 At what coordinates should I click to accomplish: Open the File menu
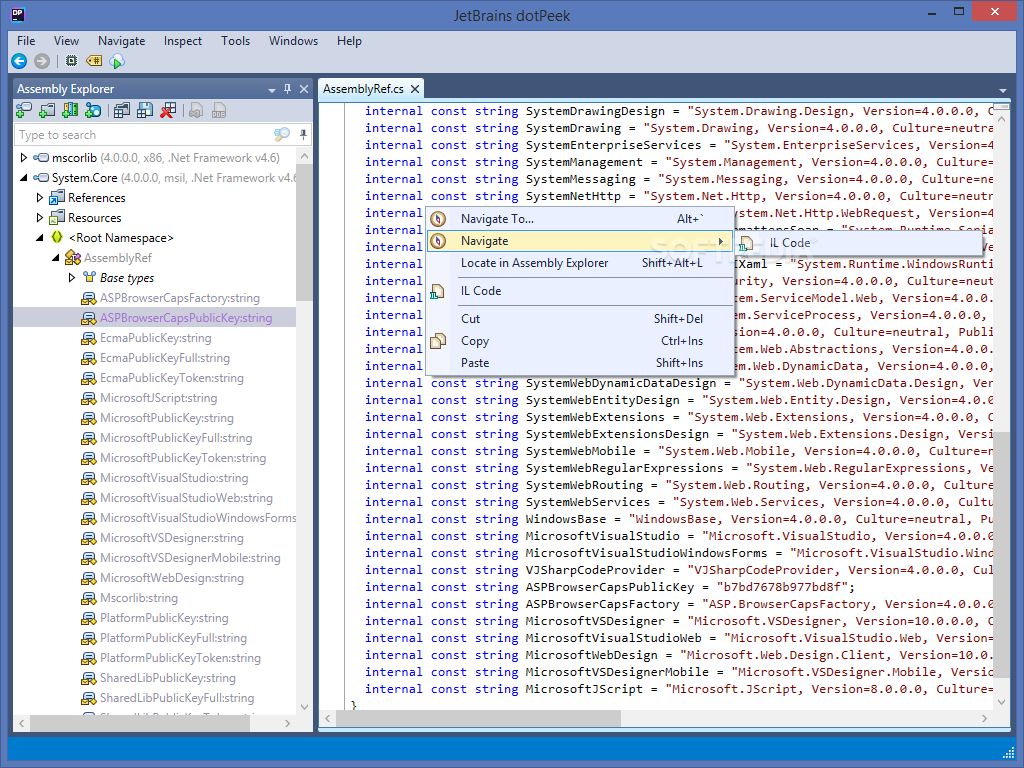(26, 40)
